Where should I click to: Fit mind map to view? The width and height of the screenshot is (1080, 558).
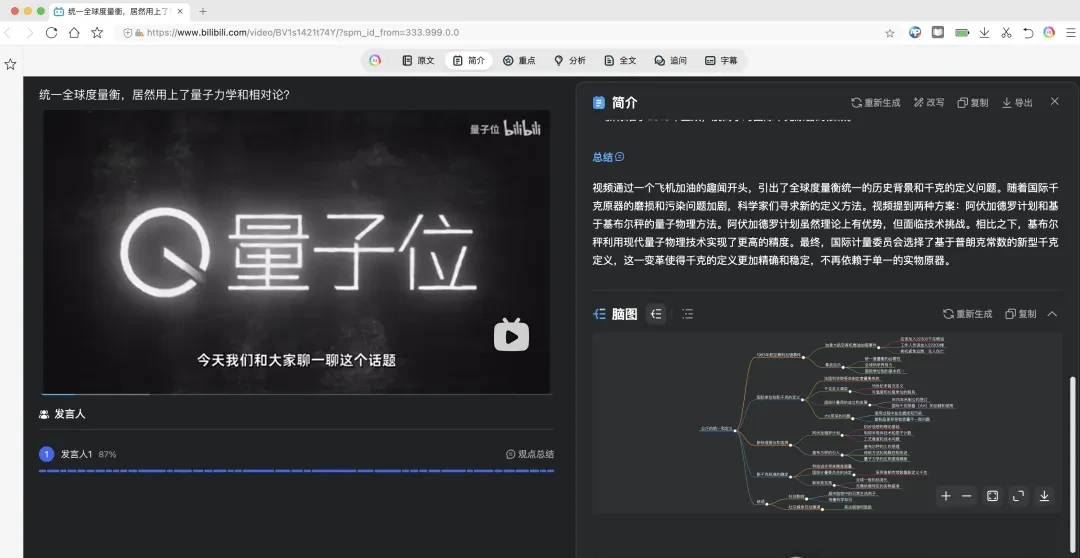993,496
